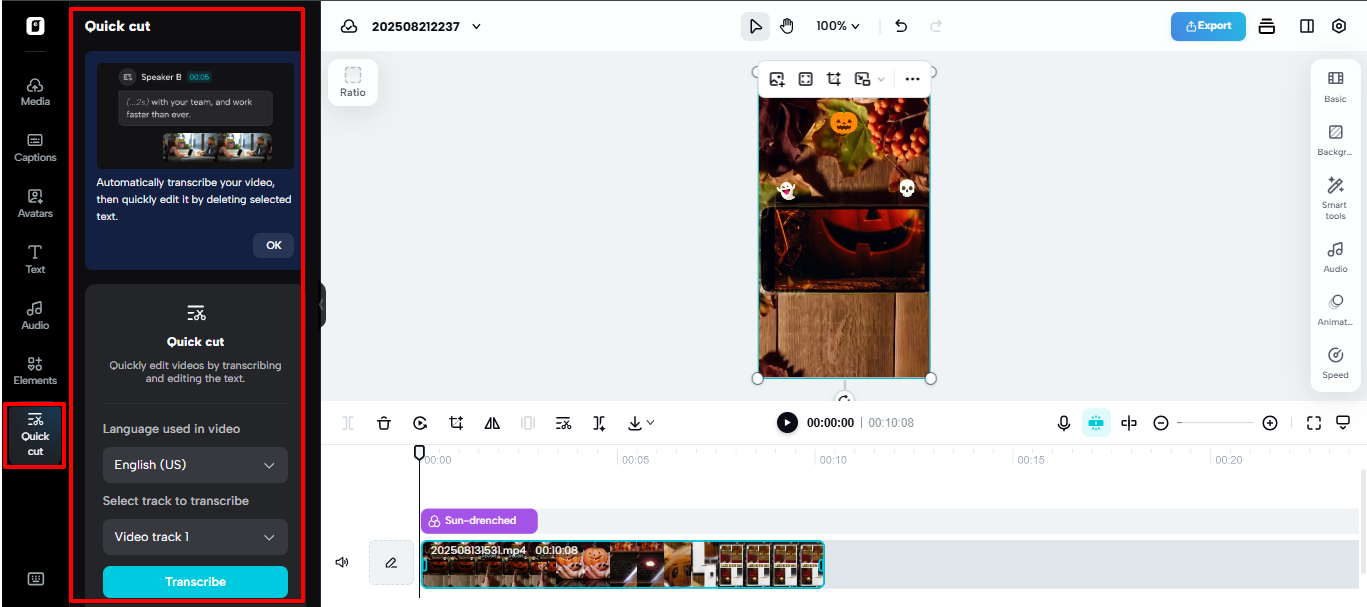This screenshot has height=607, width=1367.
Task: Dismiss the Quick cut tip with OK
Action: pyautogui.click(x=274, y=245)
